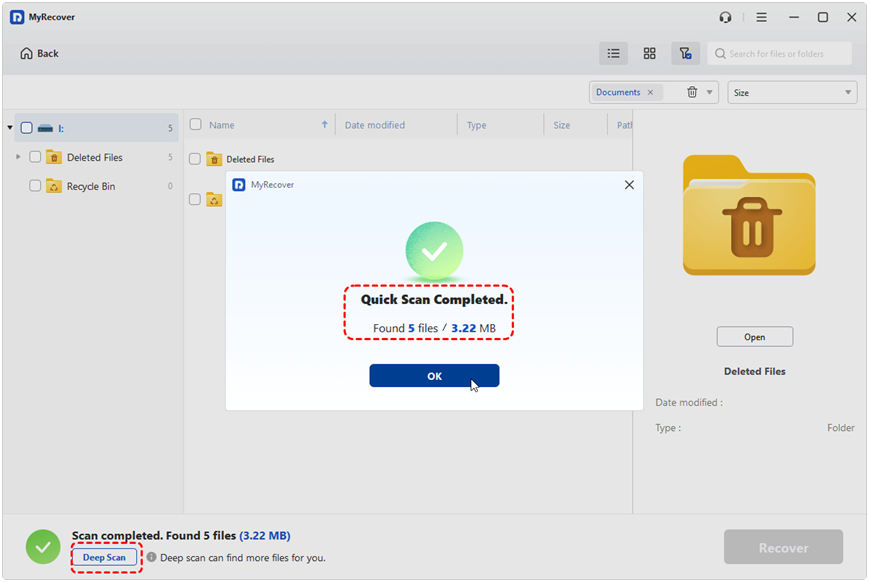869x582 pixels.
Task: Click the headset support icon
Action: pos(725,18)
